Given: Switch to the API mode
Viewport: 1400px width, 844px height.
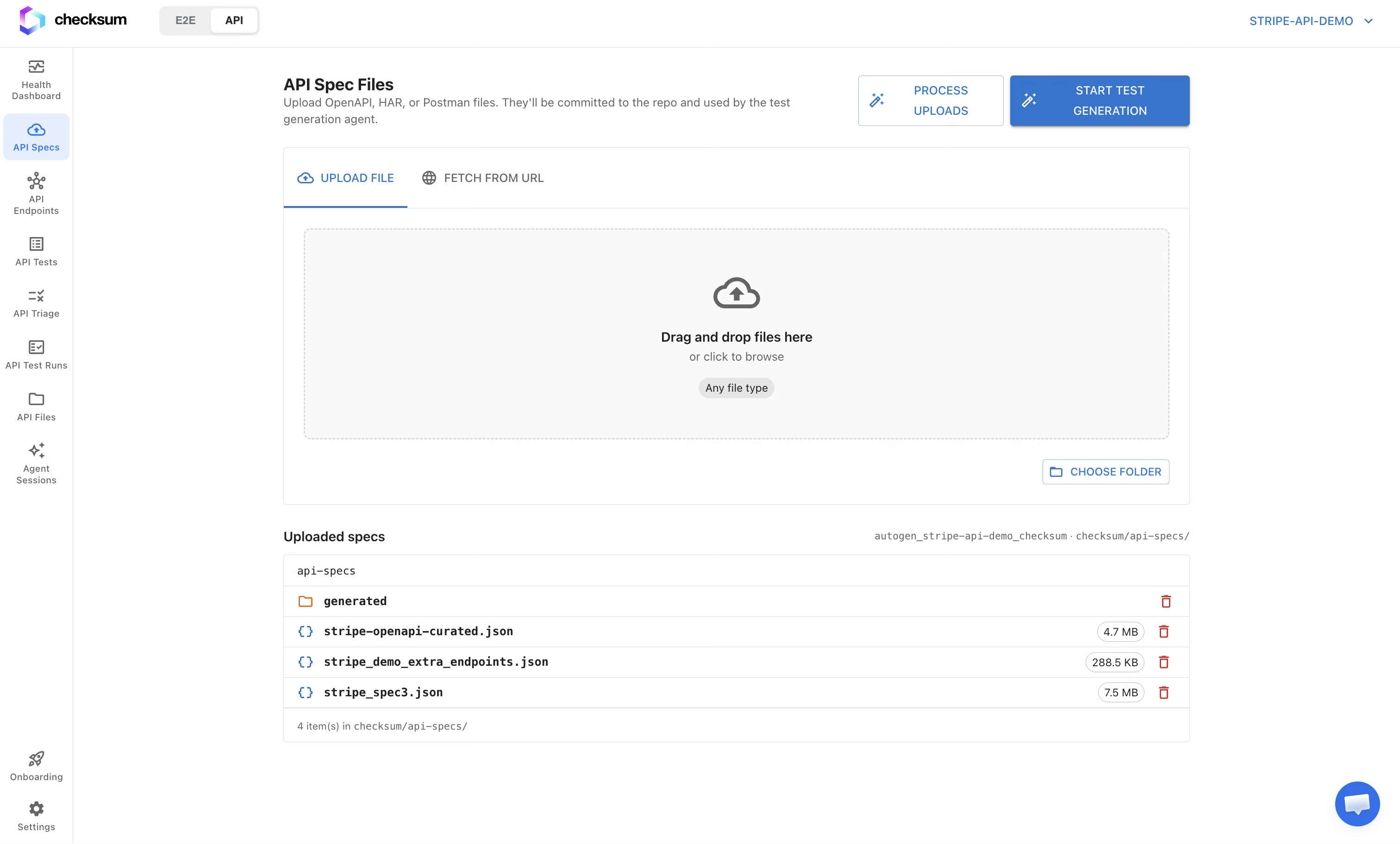Looking at the screenshot, I should pos(234,20).
